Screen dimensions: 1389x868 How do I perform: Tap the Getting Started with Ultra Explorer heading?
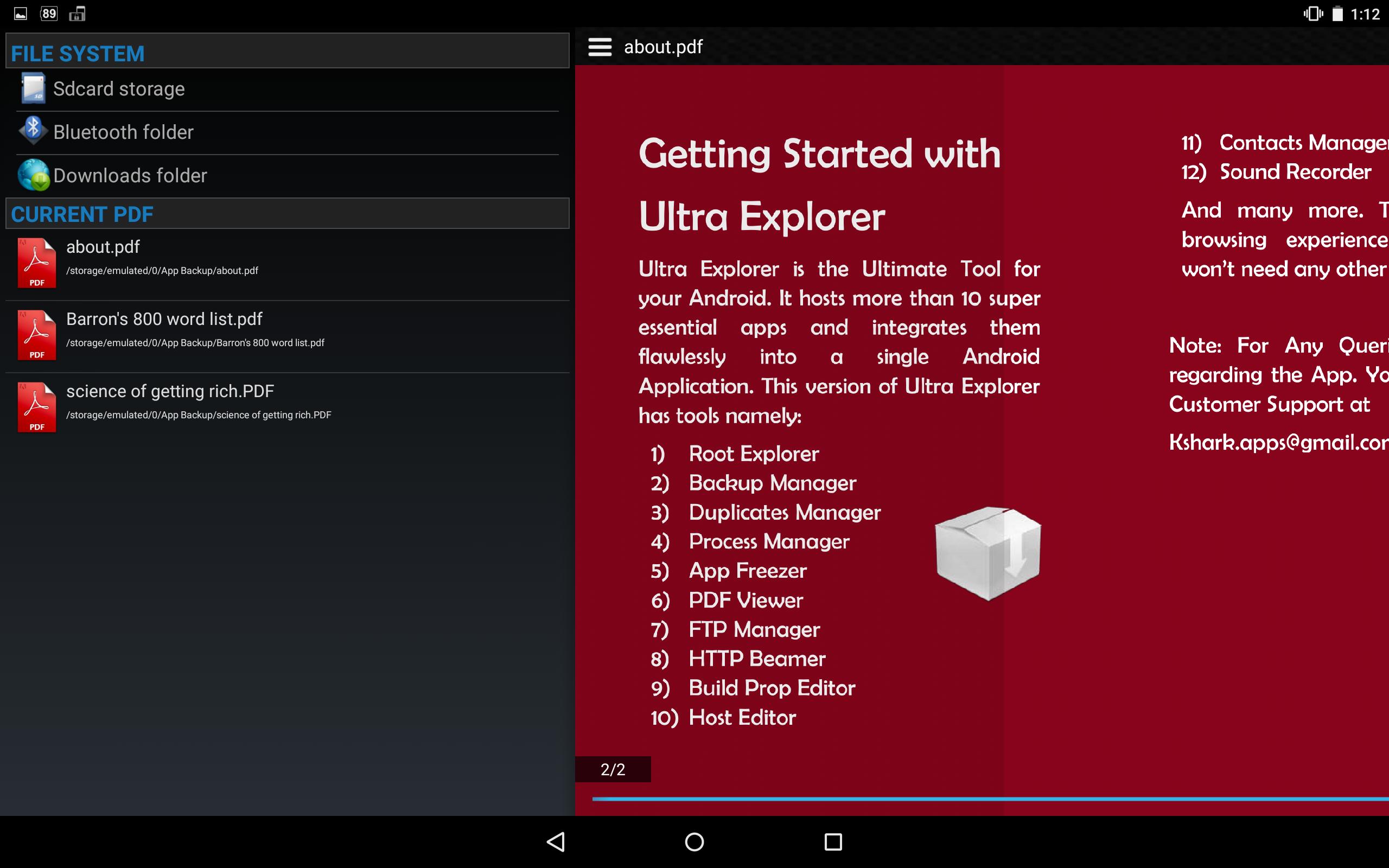(820, 185)
